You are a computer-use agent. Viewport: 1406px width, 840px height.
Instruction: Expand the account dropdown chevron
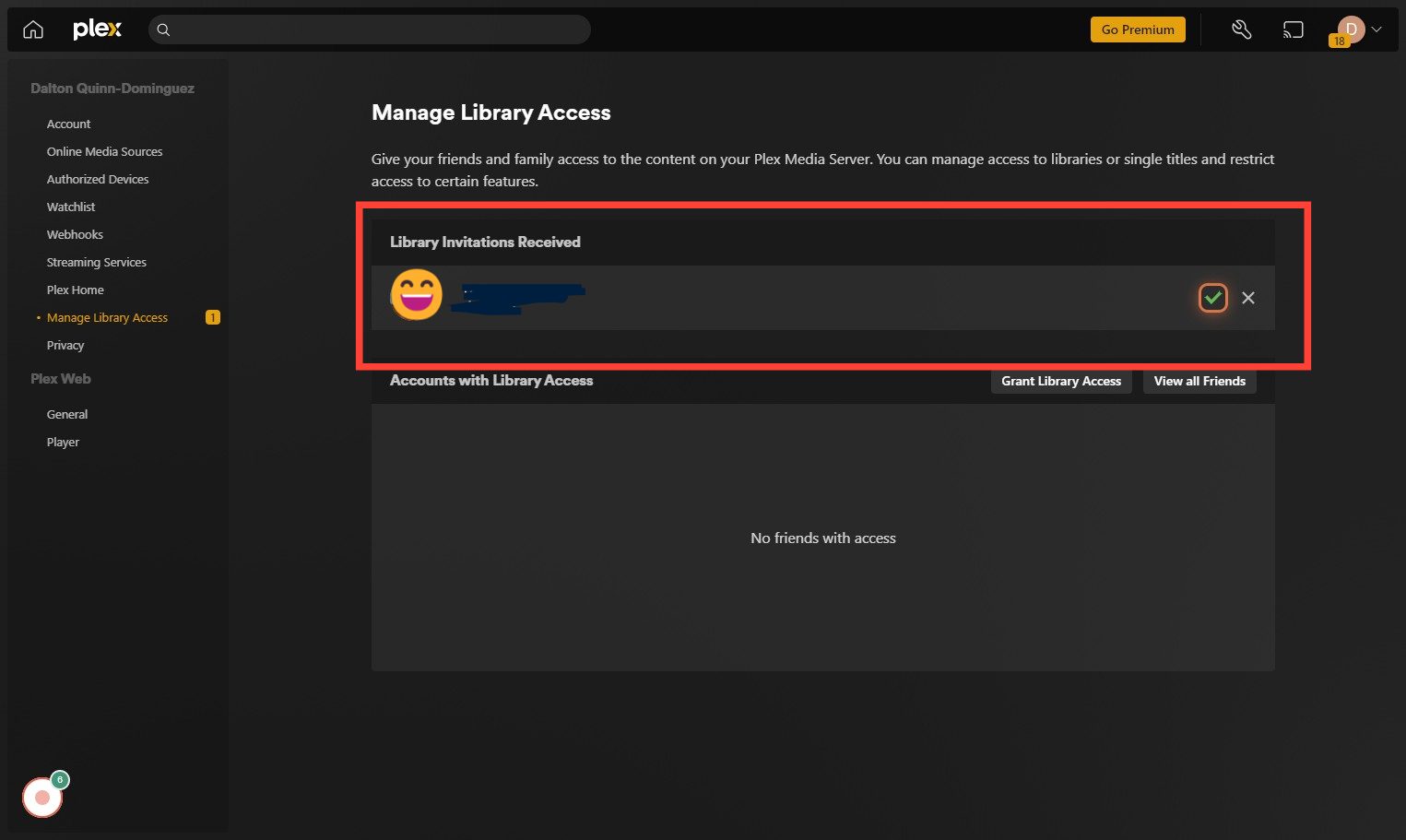(x=1376, y=30)
